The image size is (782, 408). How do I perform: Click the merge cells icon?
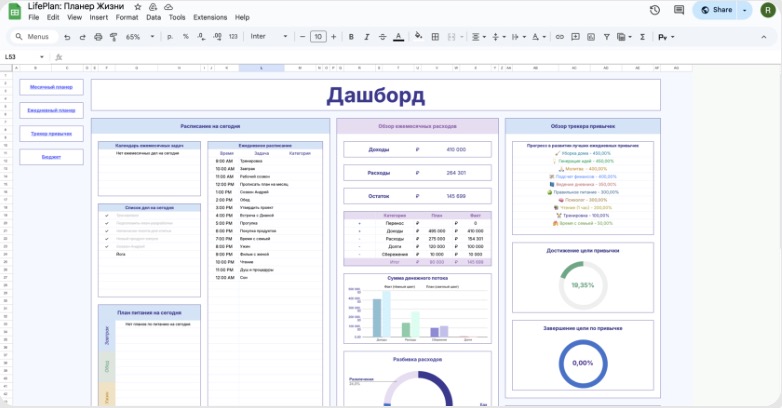[451, 37]
